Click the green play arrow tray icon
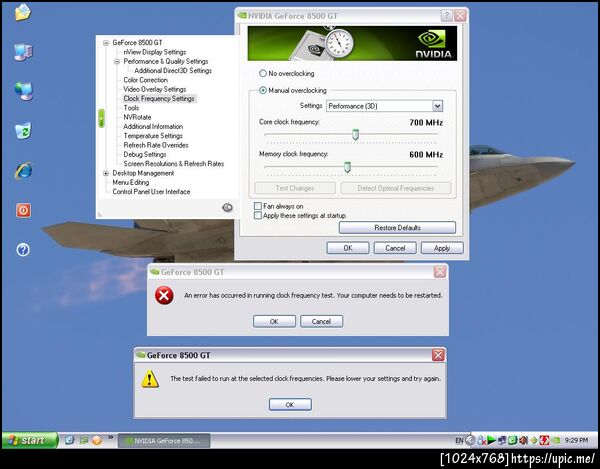Screen dimensions: 600x469 point(492,440)
